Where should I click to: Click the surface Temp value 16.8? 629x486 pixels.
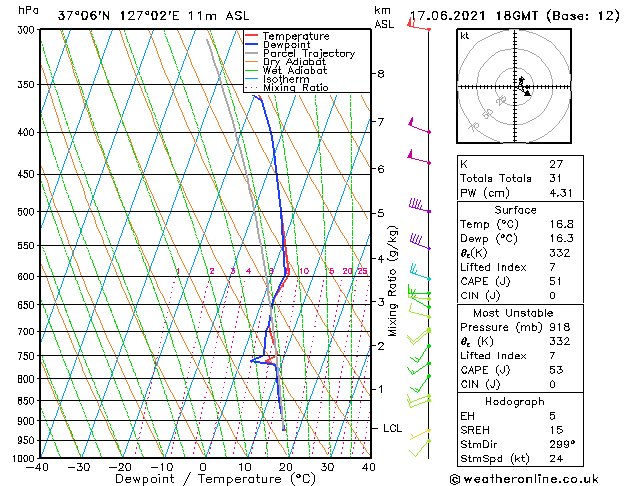click(x=561, y=224)
